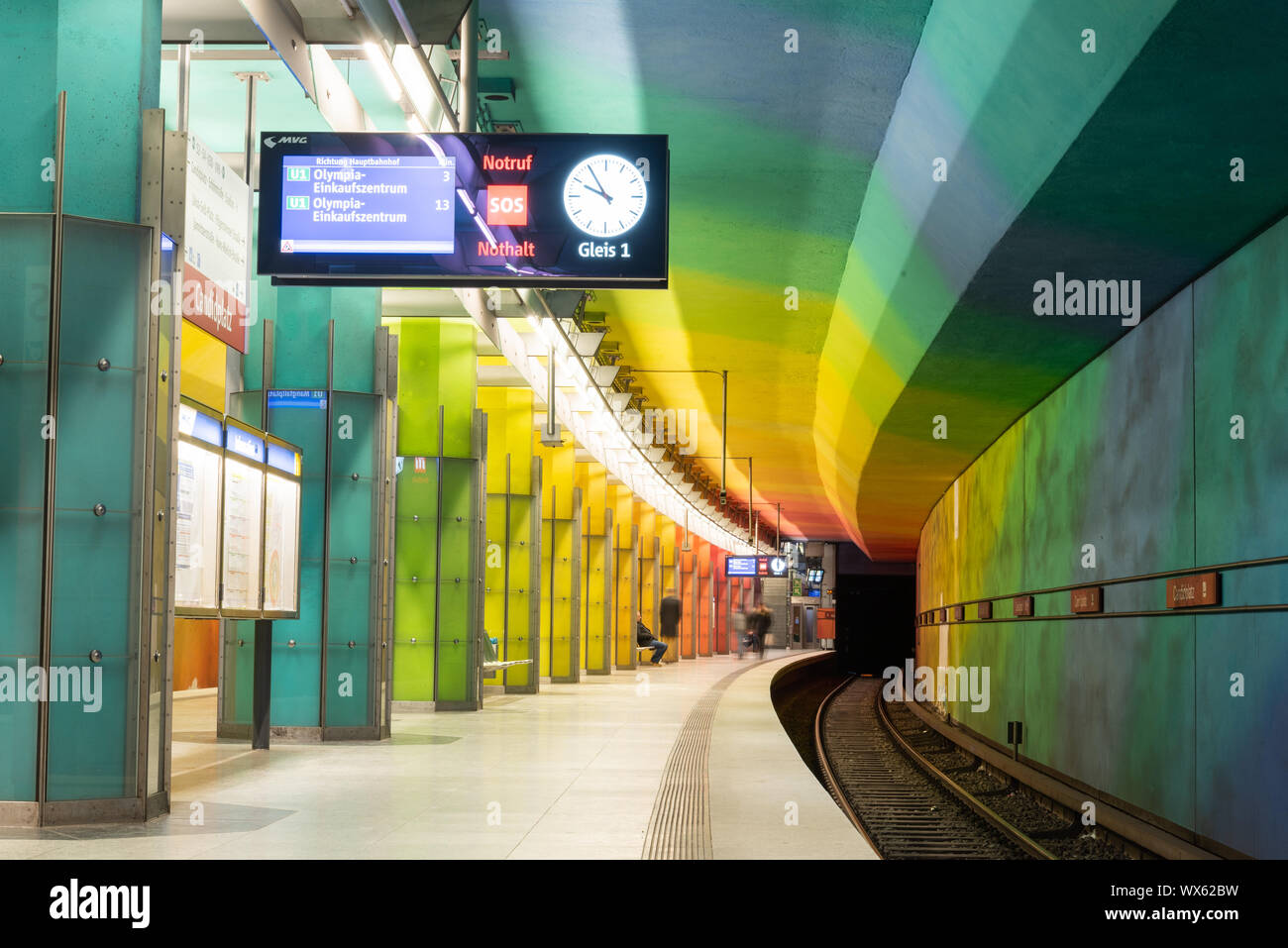Click the analog clock face
Image resolution: width=1288 pixels, height=948 pixels.
(x=604, y=195)
